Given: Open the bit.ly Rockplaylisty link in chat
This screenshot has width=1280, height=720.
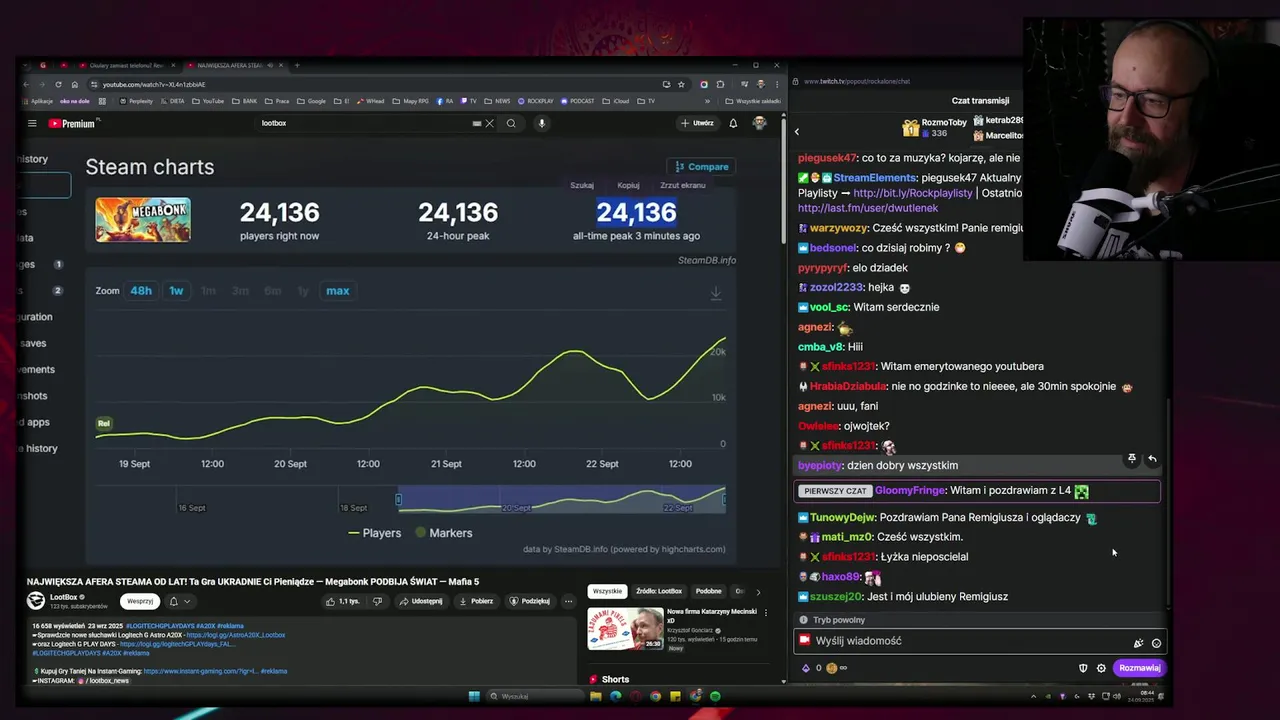Looking at the screenshot, I should (912, 193).
